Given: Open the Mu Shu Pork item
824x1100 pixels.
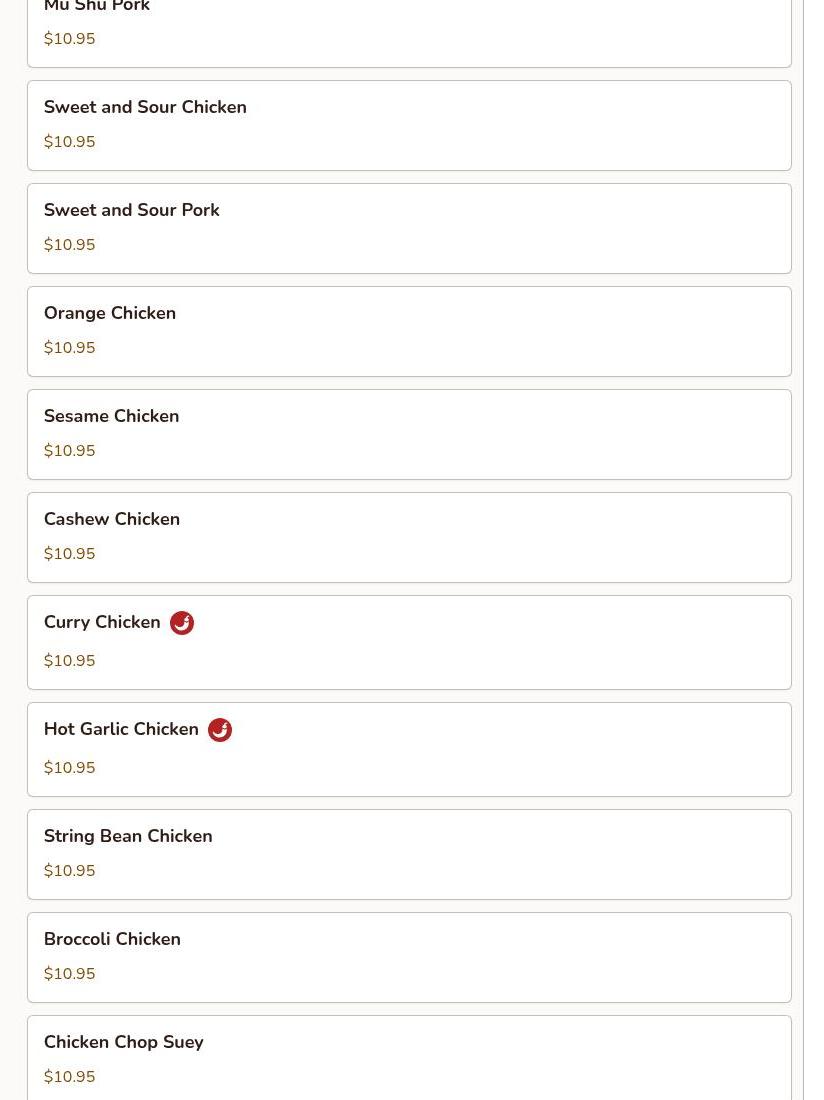Looking at the screenshot, I should (410, 34).
